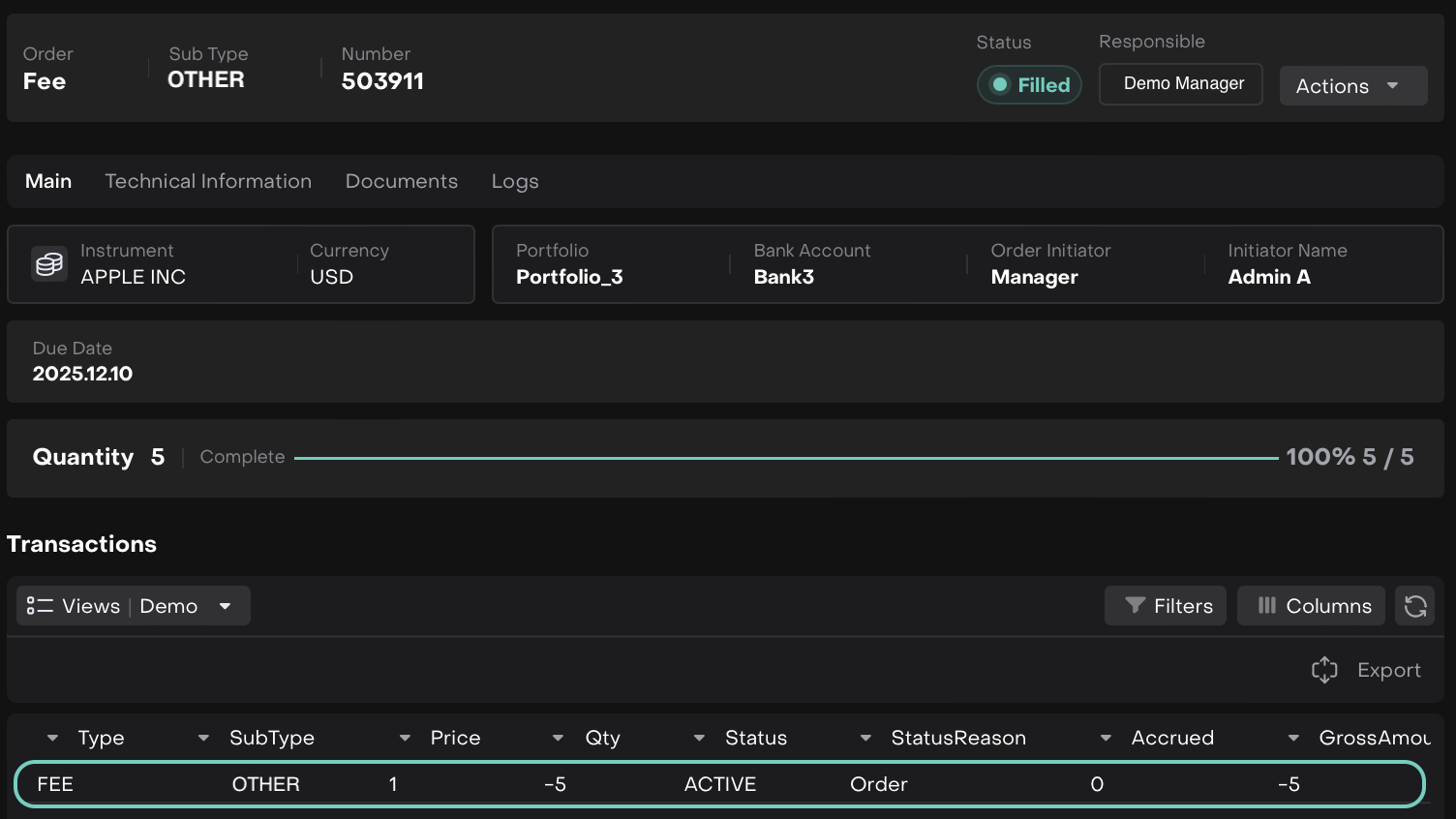Click the instrument coins stack icon
Image resolution: width=1456 pixels, height=819 pixels.
(48, 263)
